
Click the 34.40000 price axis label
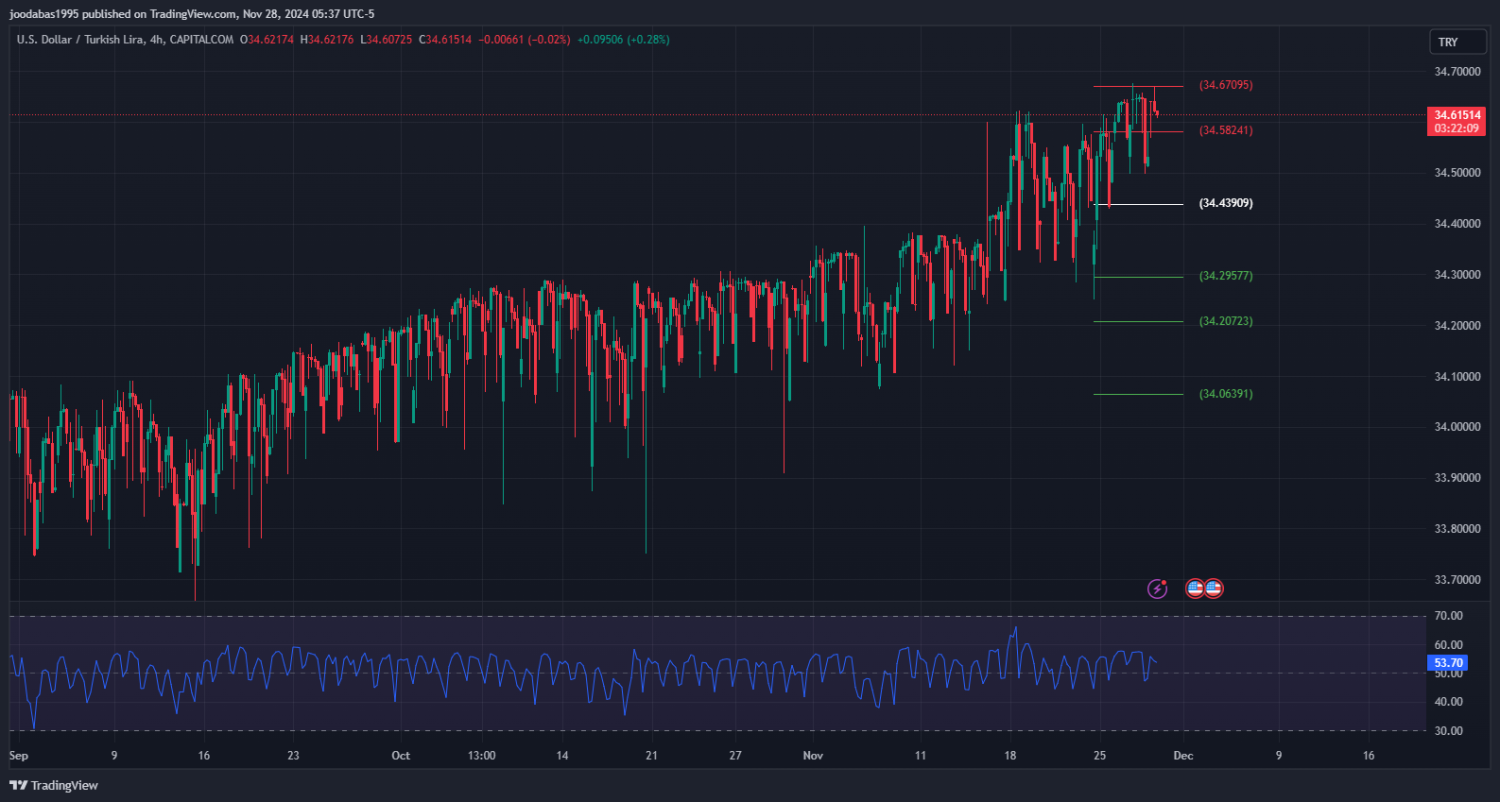[x=1457, y=224]
